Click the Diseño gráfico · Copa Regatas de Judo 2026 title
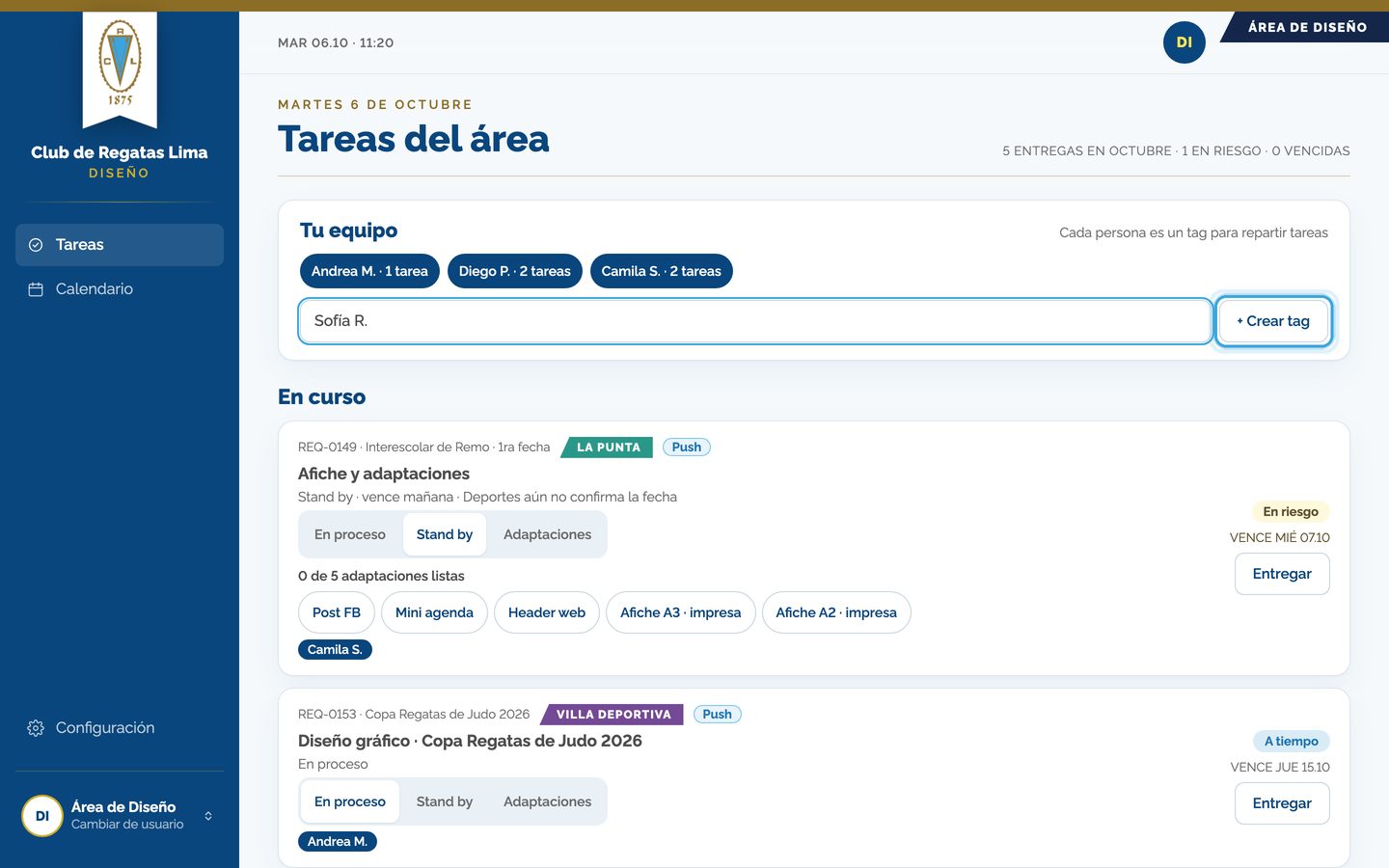 (470, 741)
